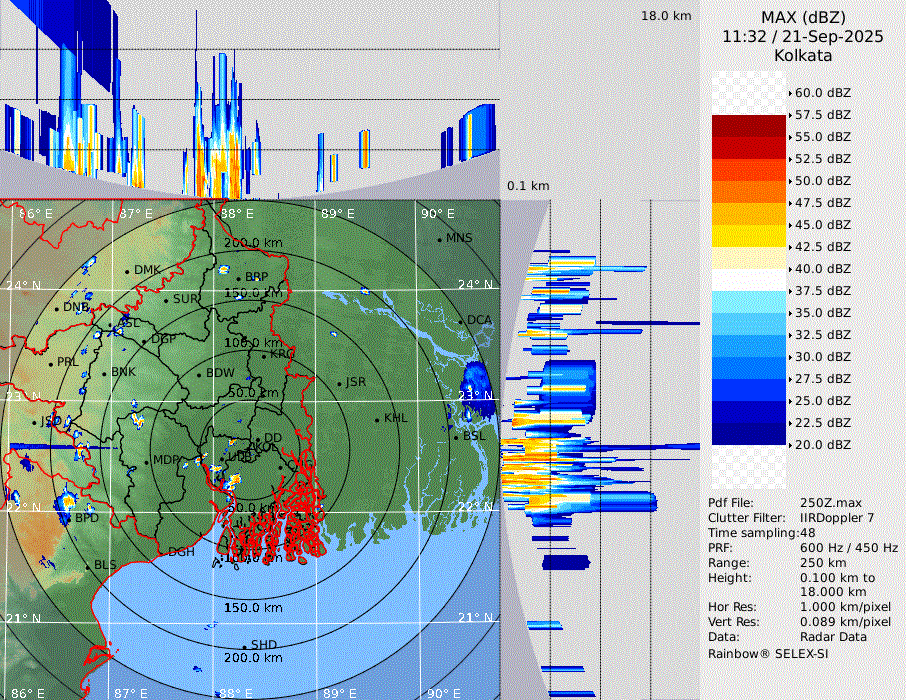906x700 pixels.
Task: Click the darkest red legend color swatch
Action: tap(748, 125)
